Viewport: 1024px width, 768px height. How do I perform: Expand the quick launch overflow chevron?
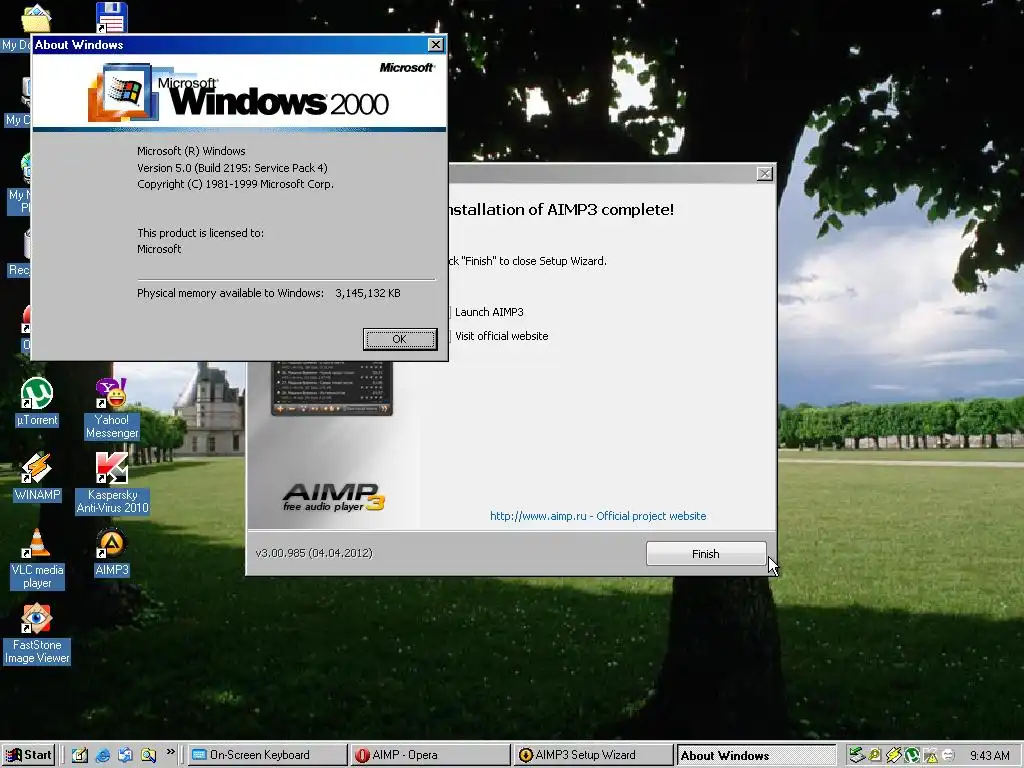[x=170, y=752]
